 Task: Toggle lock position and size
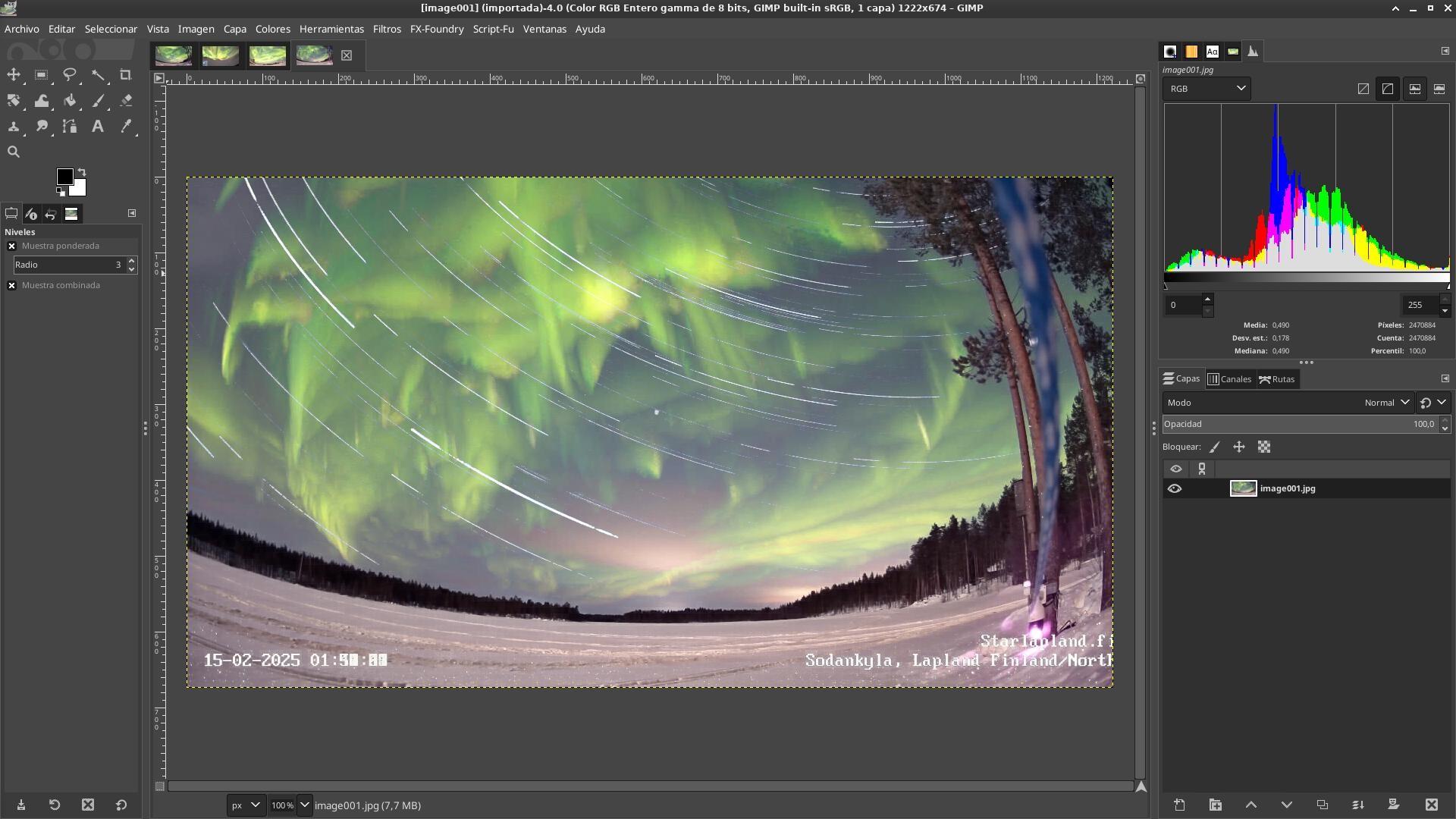coord(1239,447)
